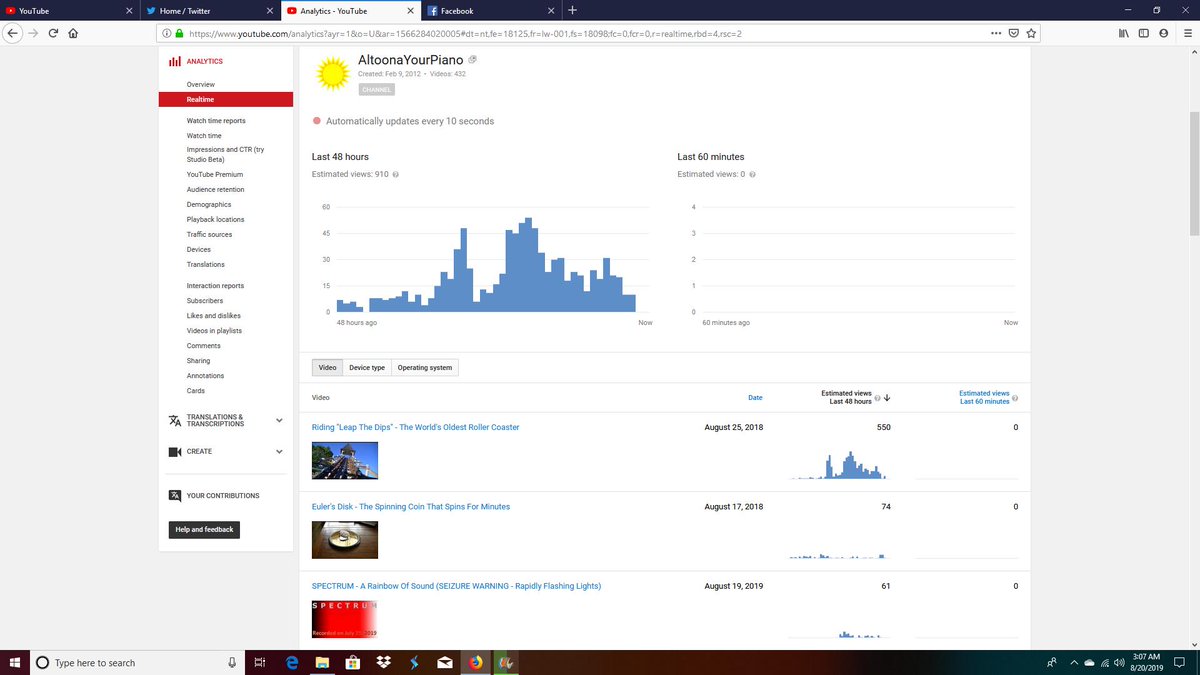Open Euler's Disk video link

[x=411, y=506]
